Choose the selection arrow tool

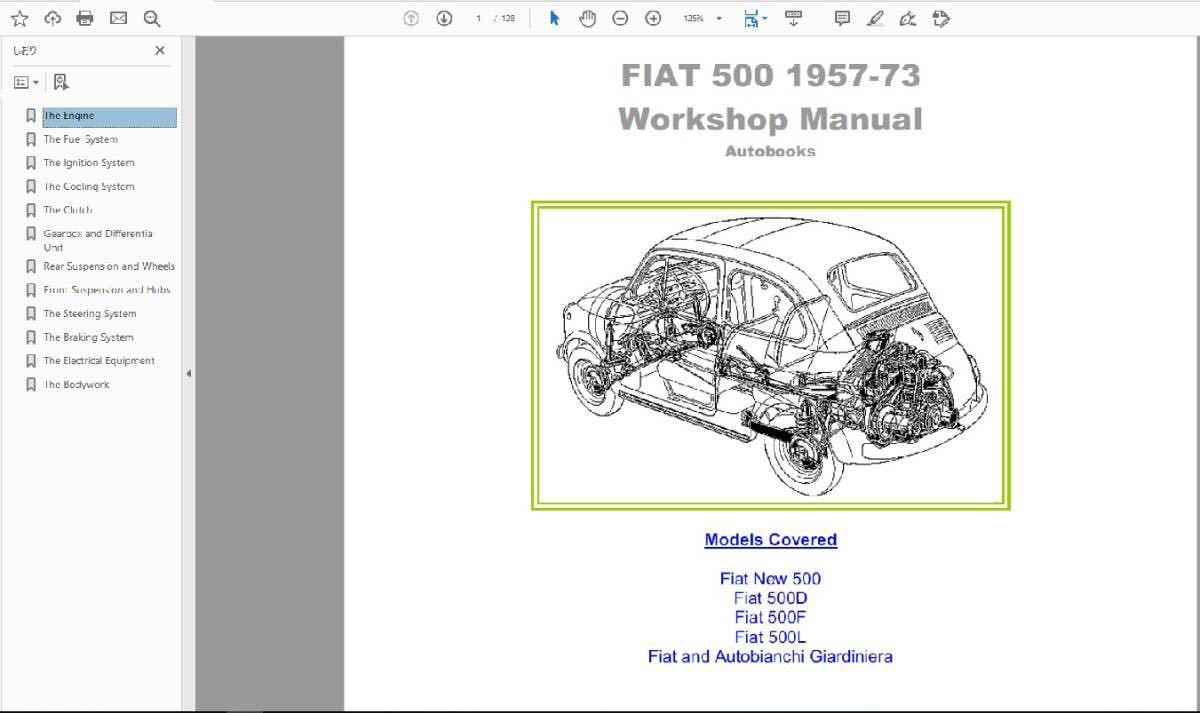click(x=554, y=18)
